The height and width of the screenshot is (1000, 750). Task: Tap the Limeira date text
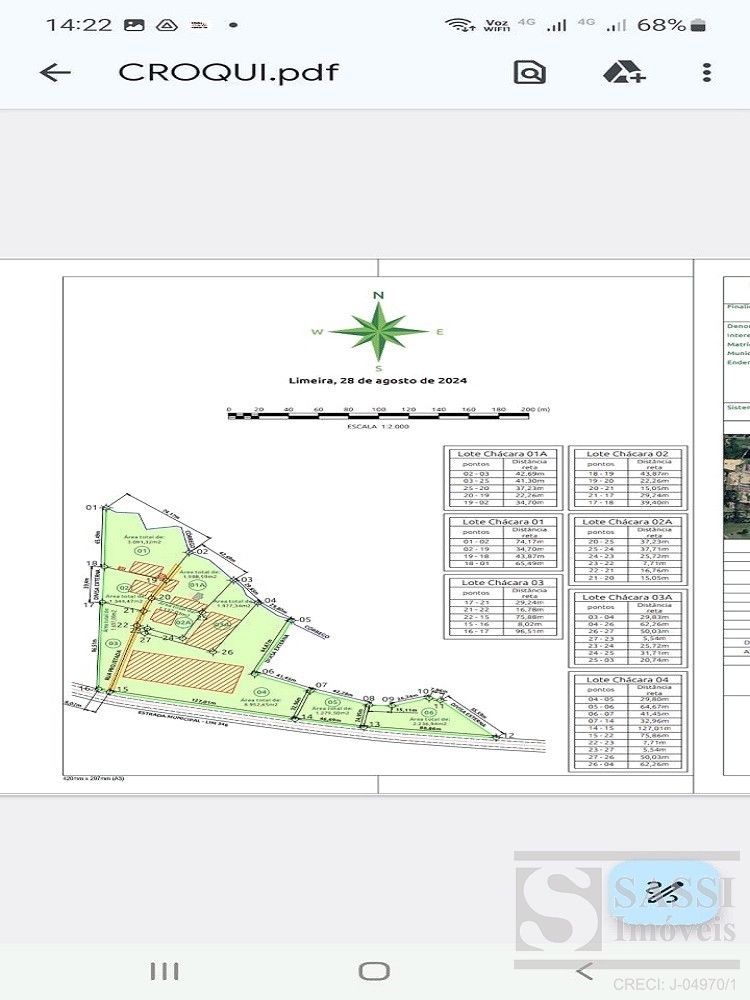378,381
